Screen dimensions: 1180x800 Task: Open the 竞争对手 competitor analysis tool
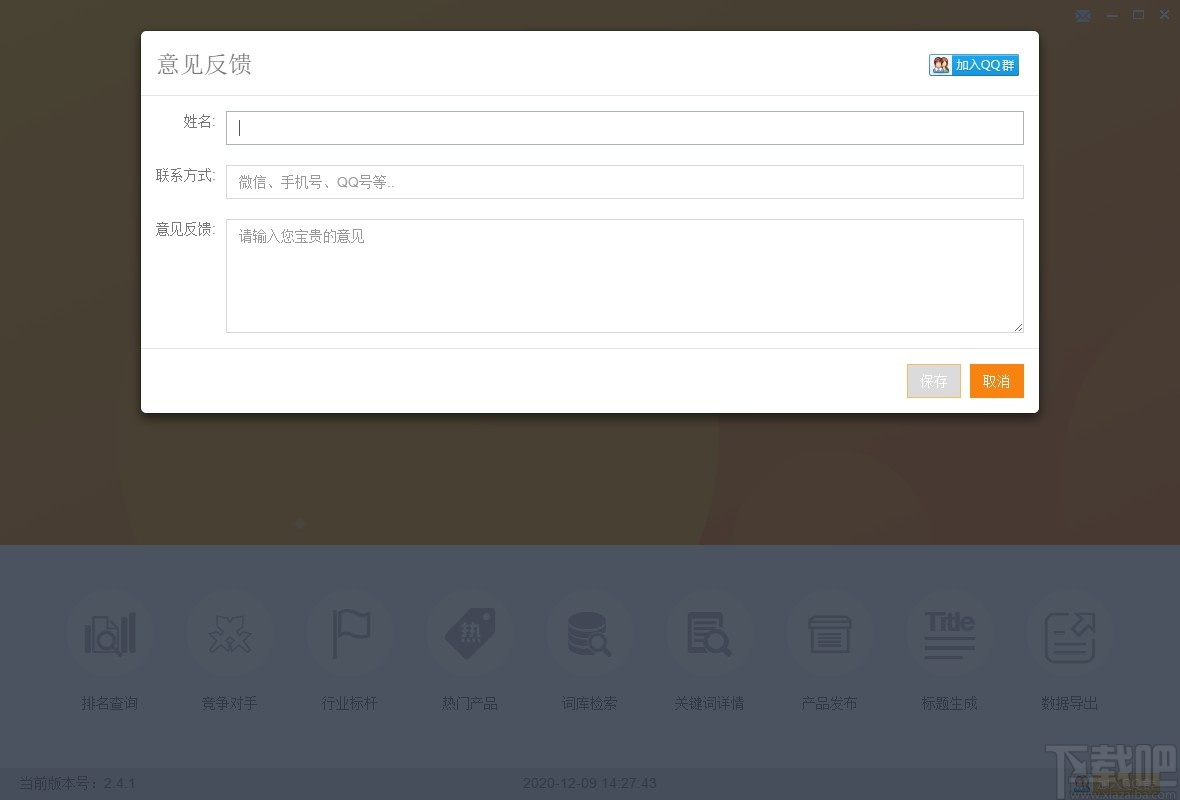click(230, 633)
